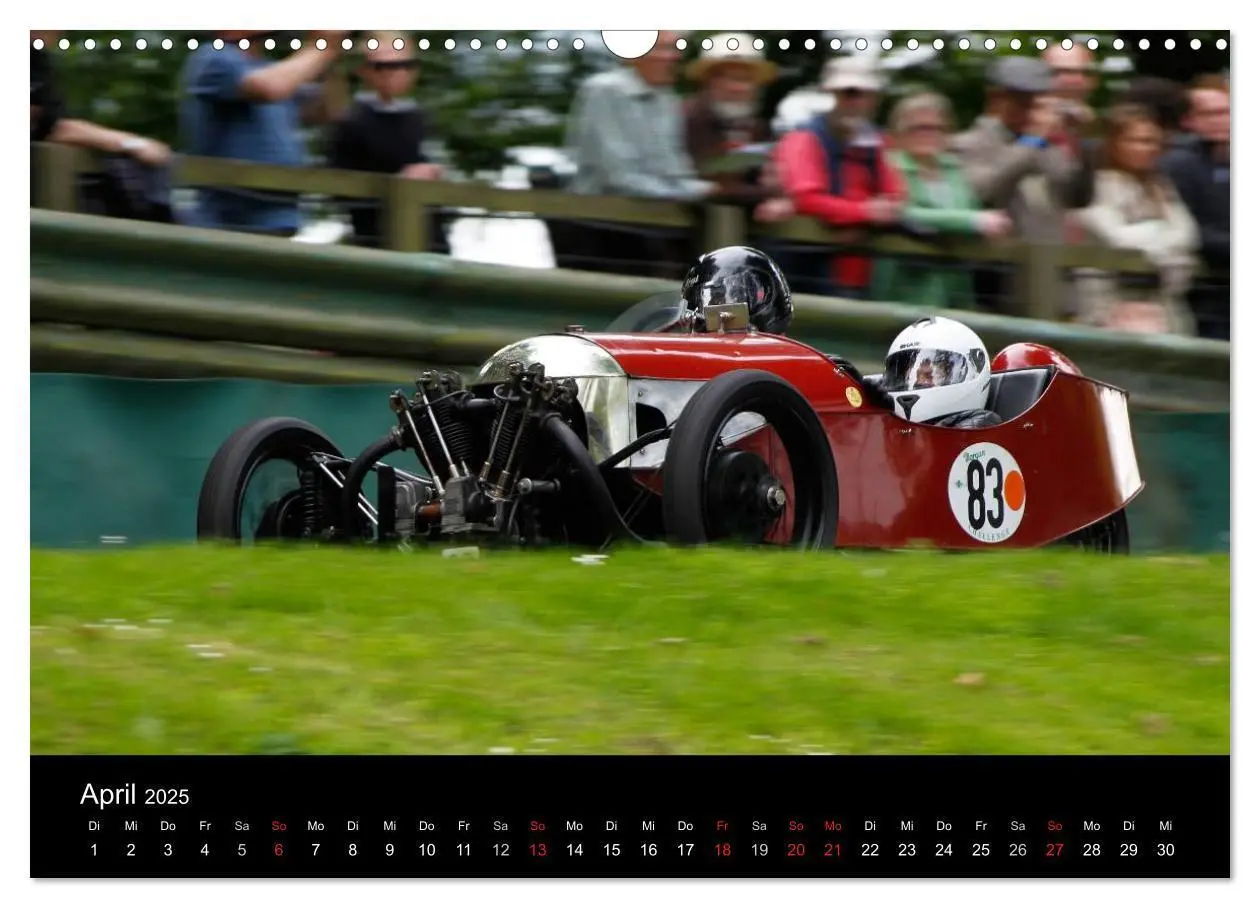
Task: Select date 13 in the calendar strip
Action: click(x=537, y=850)
